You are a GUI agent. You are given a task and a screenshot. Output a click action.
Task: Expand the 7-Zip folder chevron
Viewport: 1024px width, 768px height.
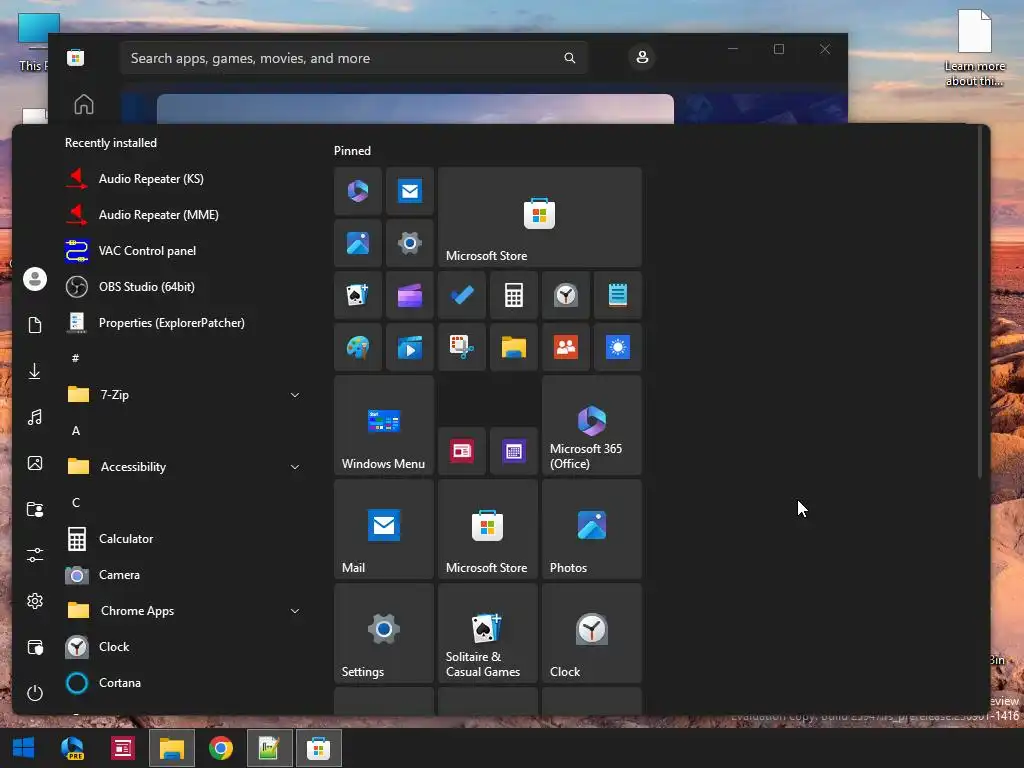tap(295, 394)
